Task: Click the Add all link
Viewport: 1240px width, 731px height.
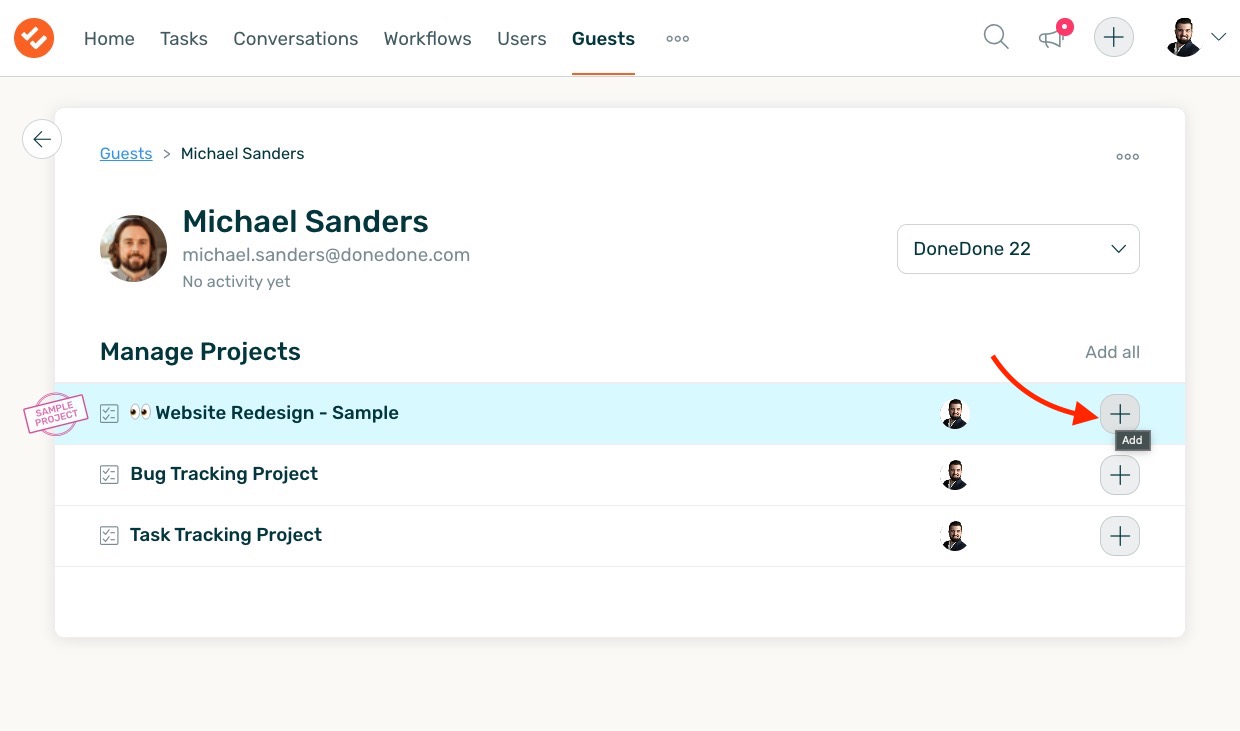Action: tap(1112, 352)
